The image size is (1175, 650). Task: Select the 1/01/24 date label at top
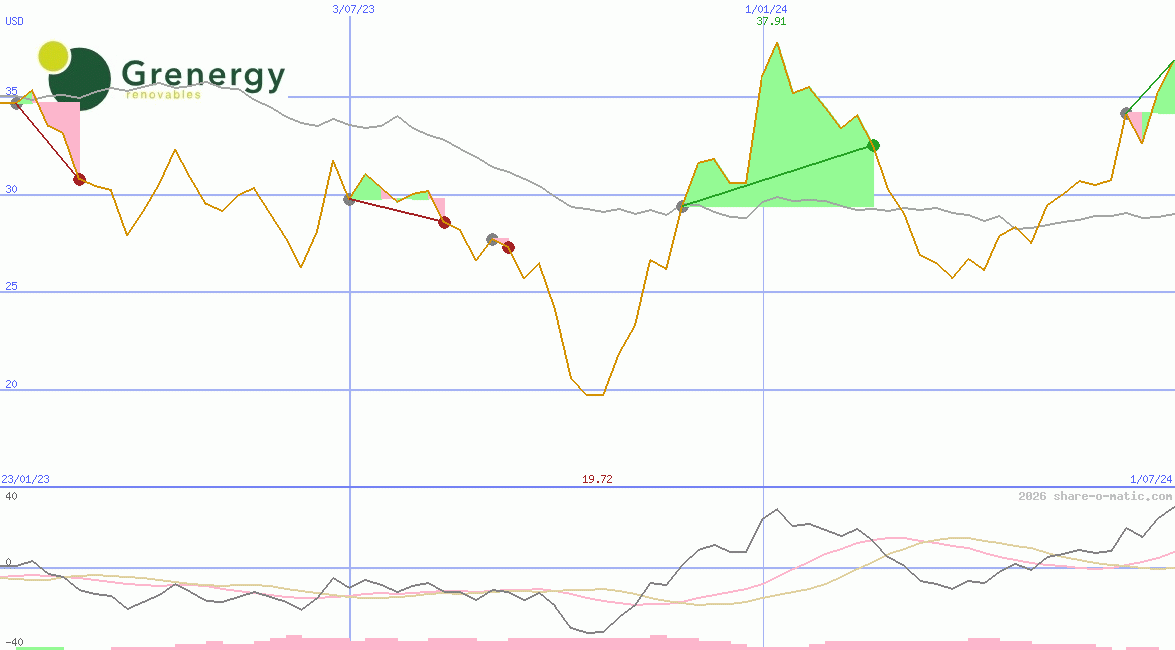pos(759,9)
